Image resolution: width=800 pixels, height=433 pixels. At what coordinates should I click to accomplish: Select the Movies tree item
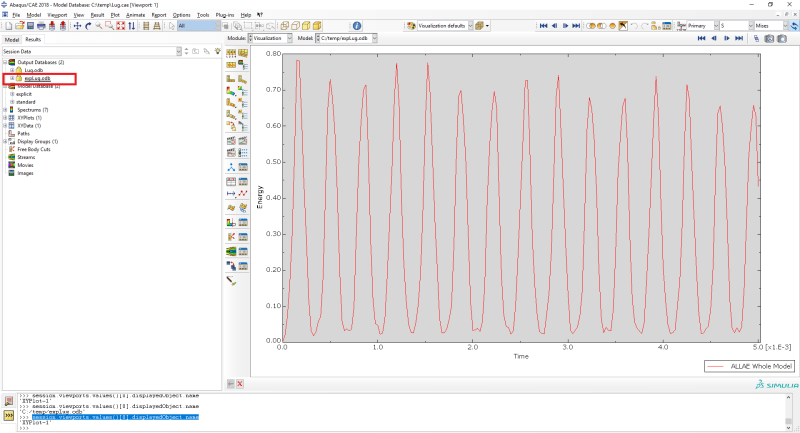click(x=25, y=165)
